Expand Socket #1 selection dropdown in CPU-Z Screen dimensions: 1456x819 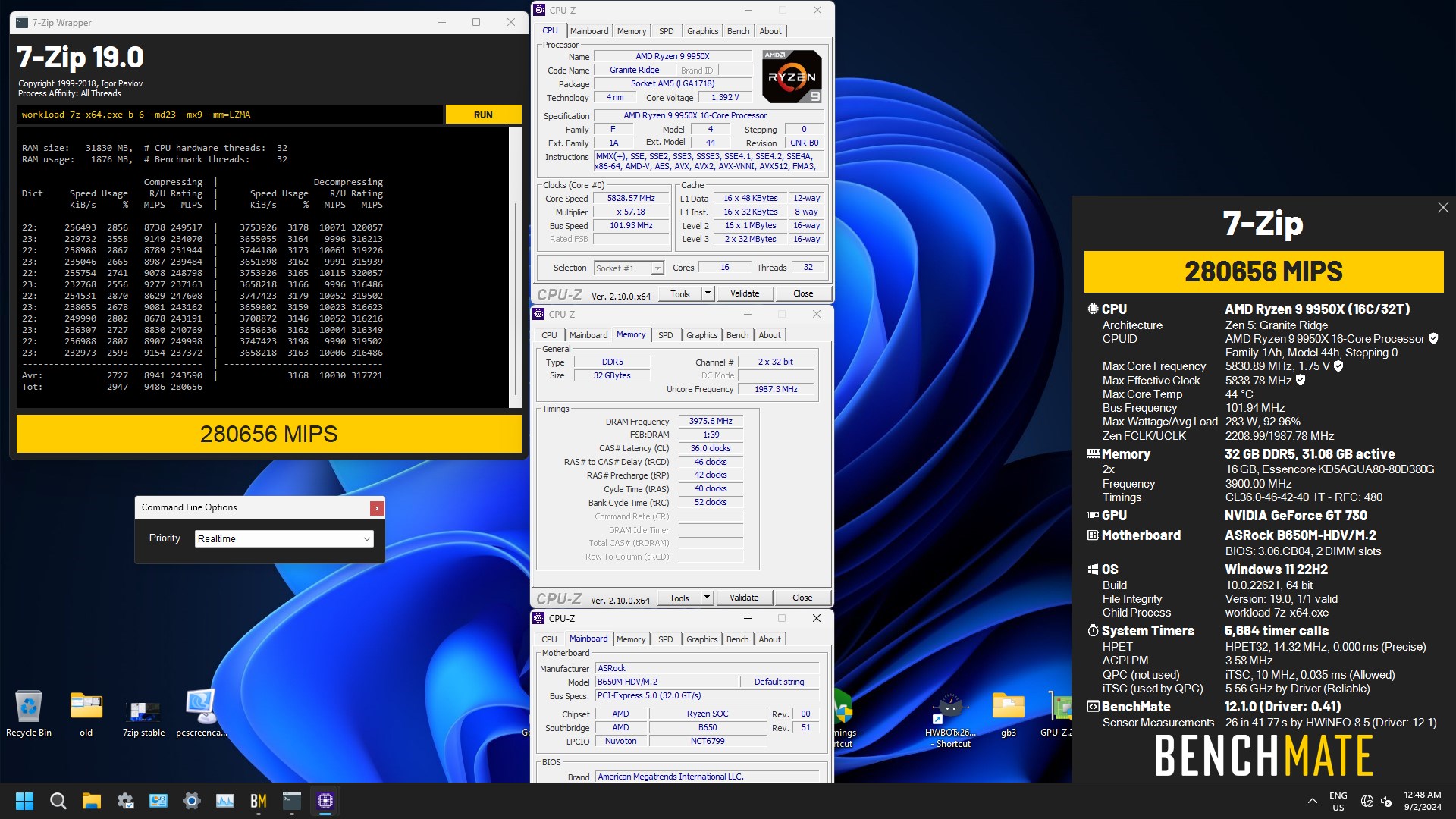coord(657,268)
